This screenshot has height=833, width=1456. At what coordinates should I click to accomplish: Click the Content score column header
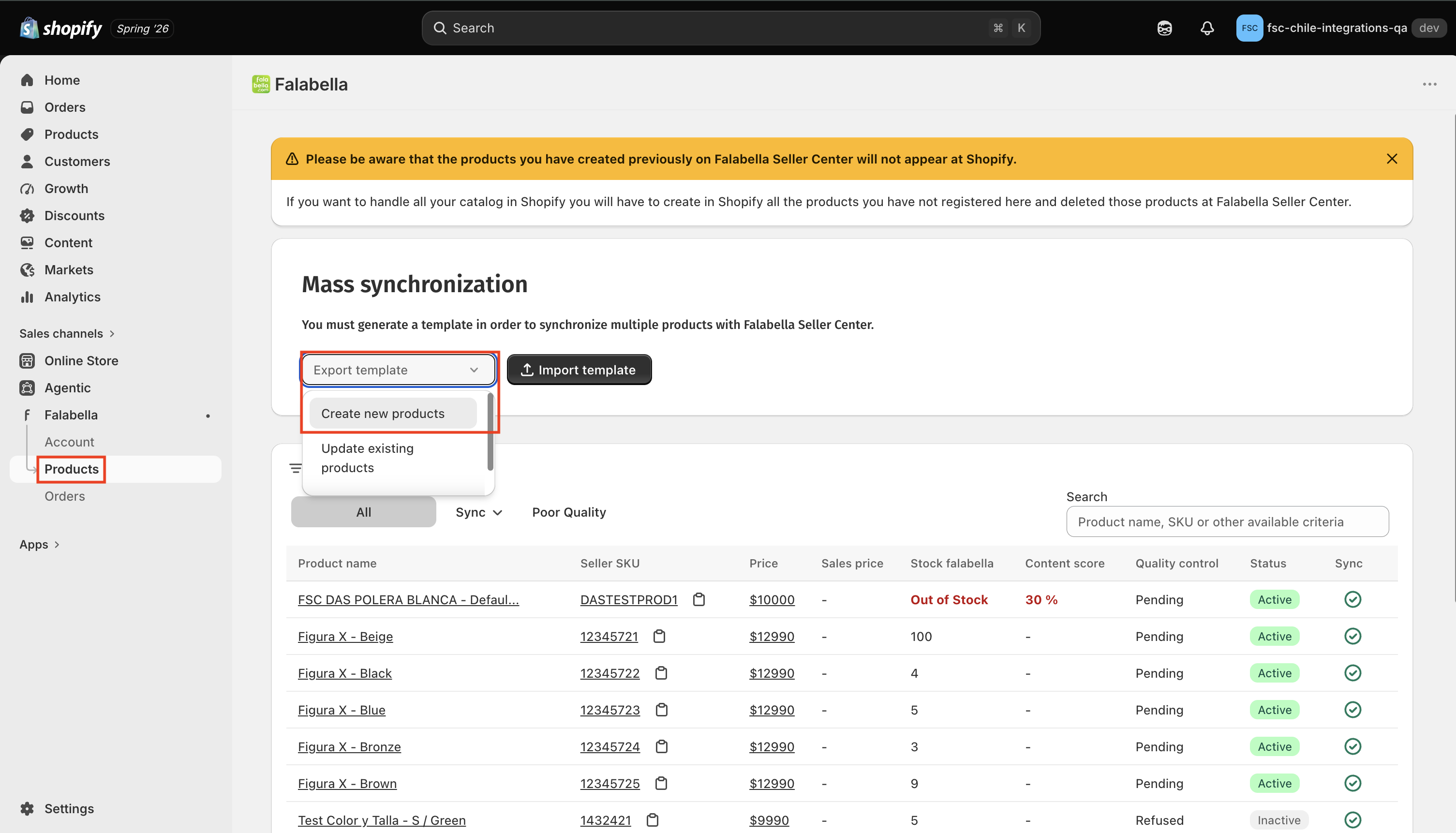click(x=1065, y=563)
